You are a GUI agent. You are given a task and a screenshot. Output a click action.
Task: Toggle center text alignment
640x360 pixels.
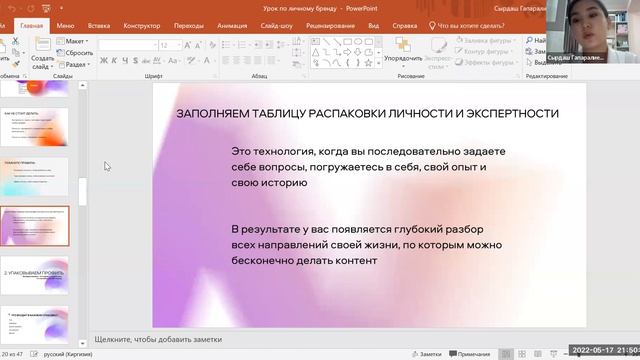click(x=236, y=60)
